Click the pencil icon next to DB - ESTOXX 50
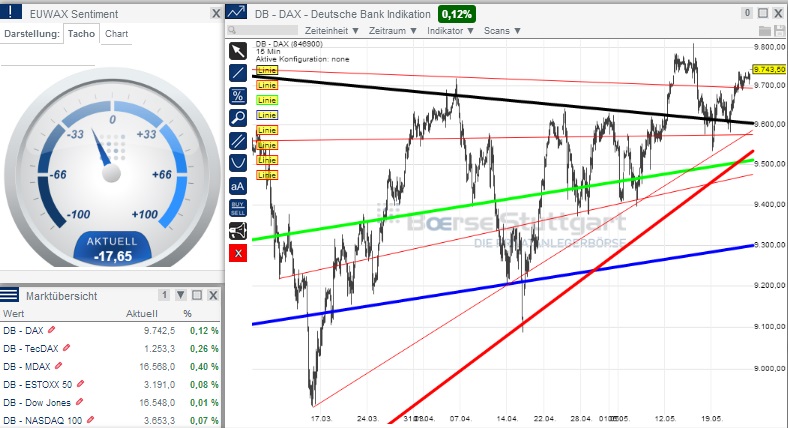 [80, 384]
